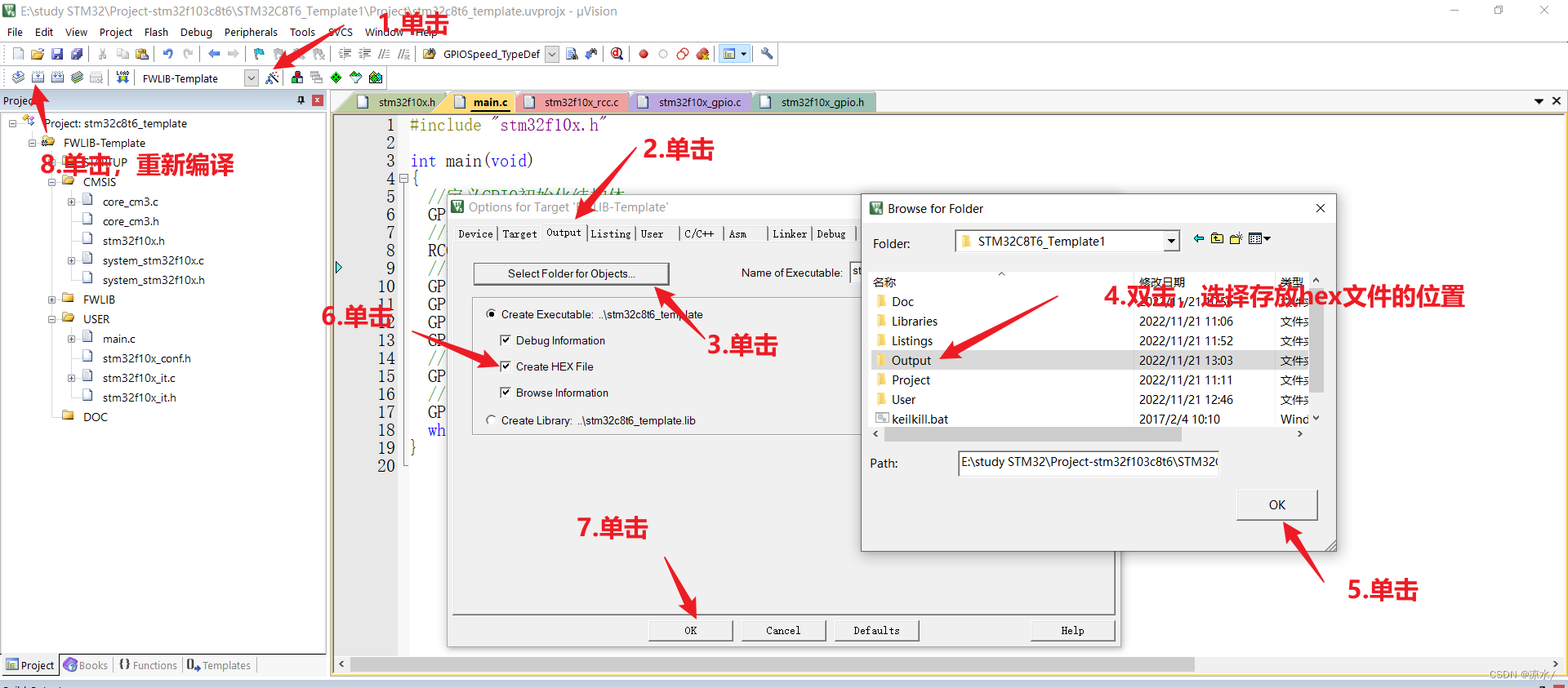
Task: Go back in Browse for Folder dialog
Action: click(x=1198, y=238)
